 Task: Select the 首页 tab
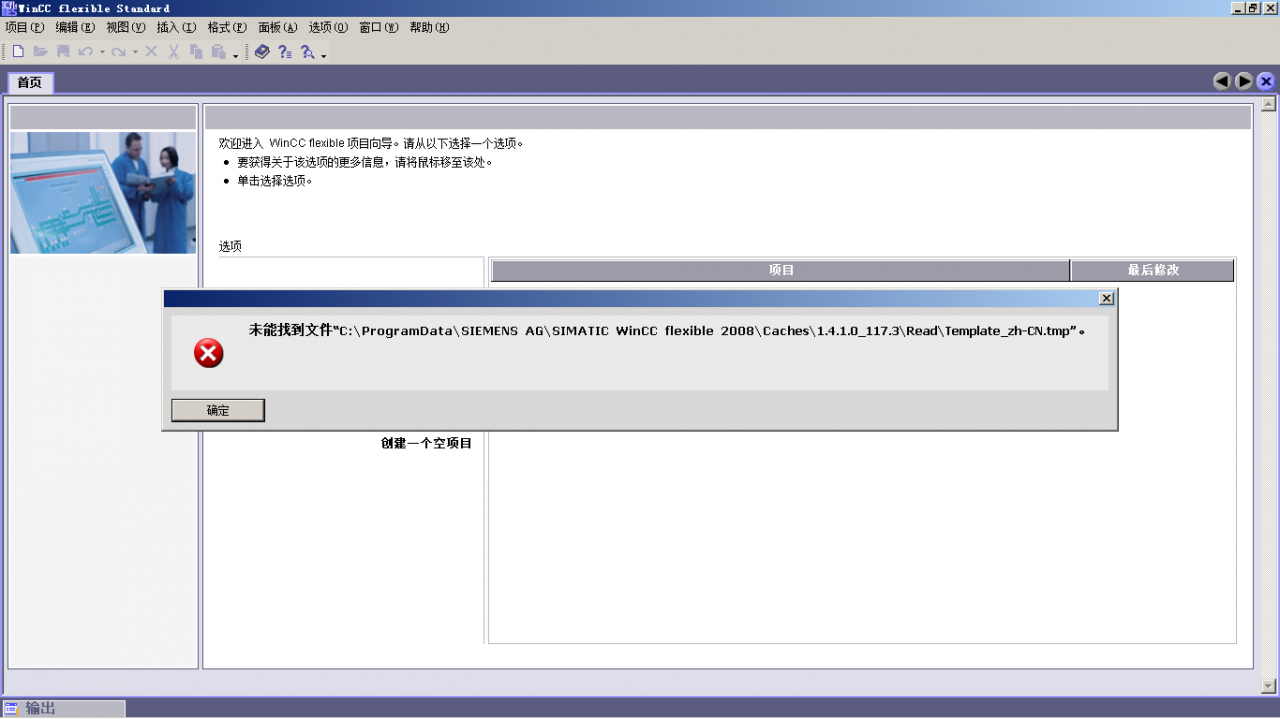(x=30, y=83)
